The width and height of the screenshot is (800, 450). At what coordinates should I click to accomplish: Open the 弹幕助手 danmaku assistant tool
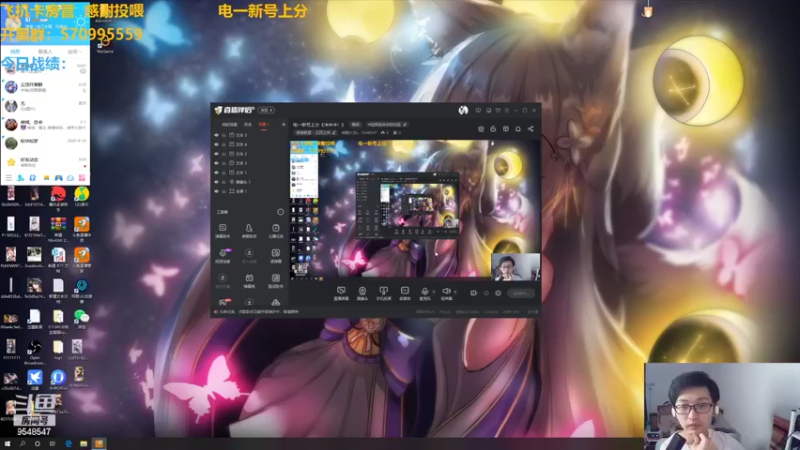pyautogui.click(x=222, y=231)
